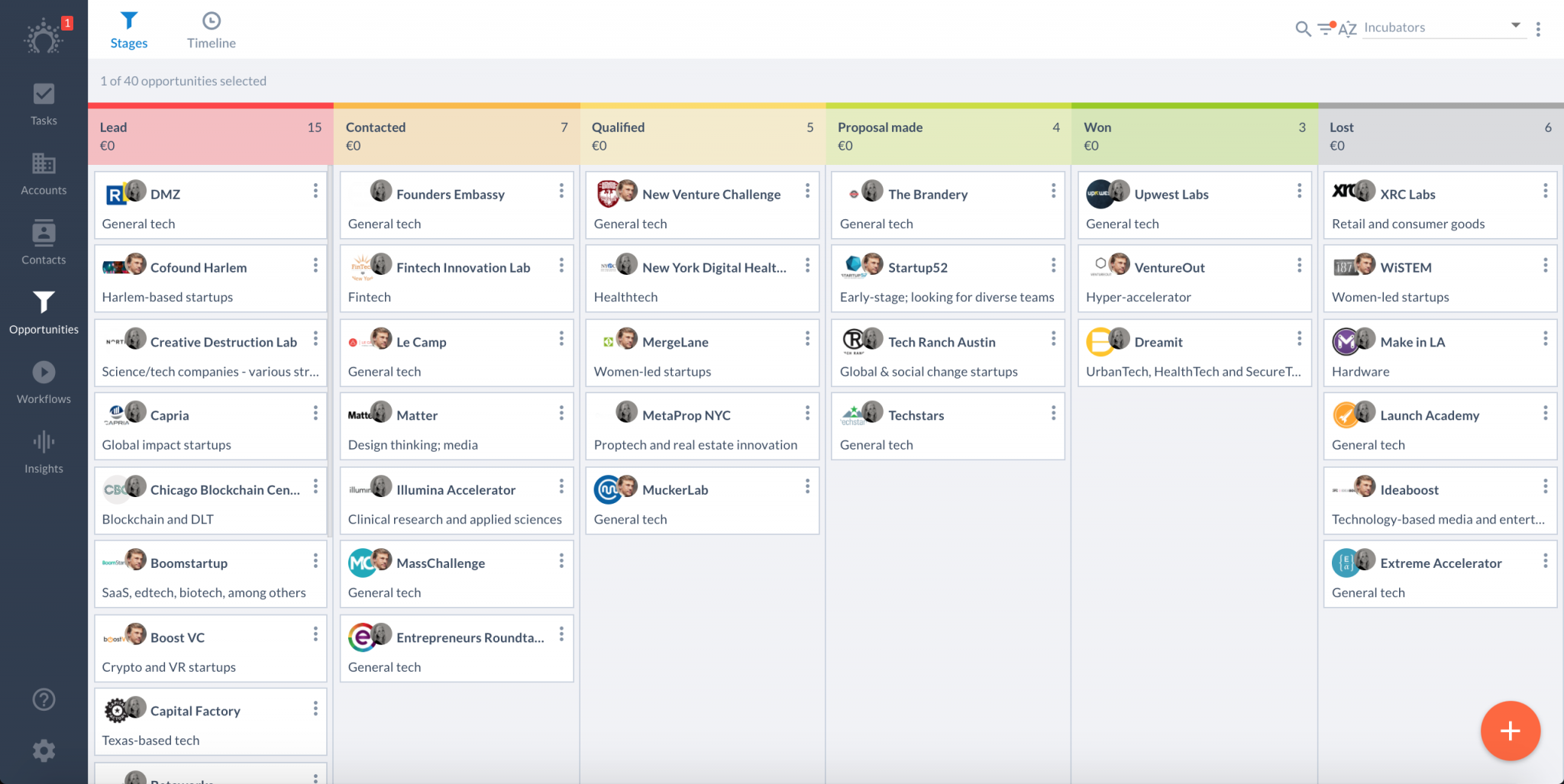Switch to the Timeline tab

(212, 31)
